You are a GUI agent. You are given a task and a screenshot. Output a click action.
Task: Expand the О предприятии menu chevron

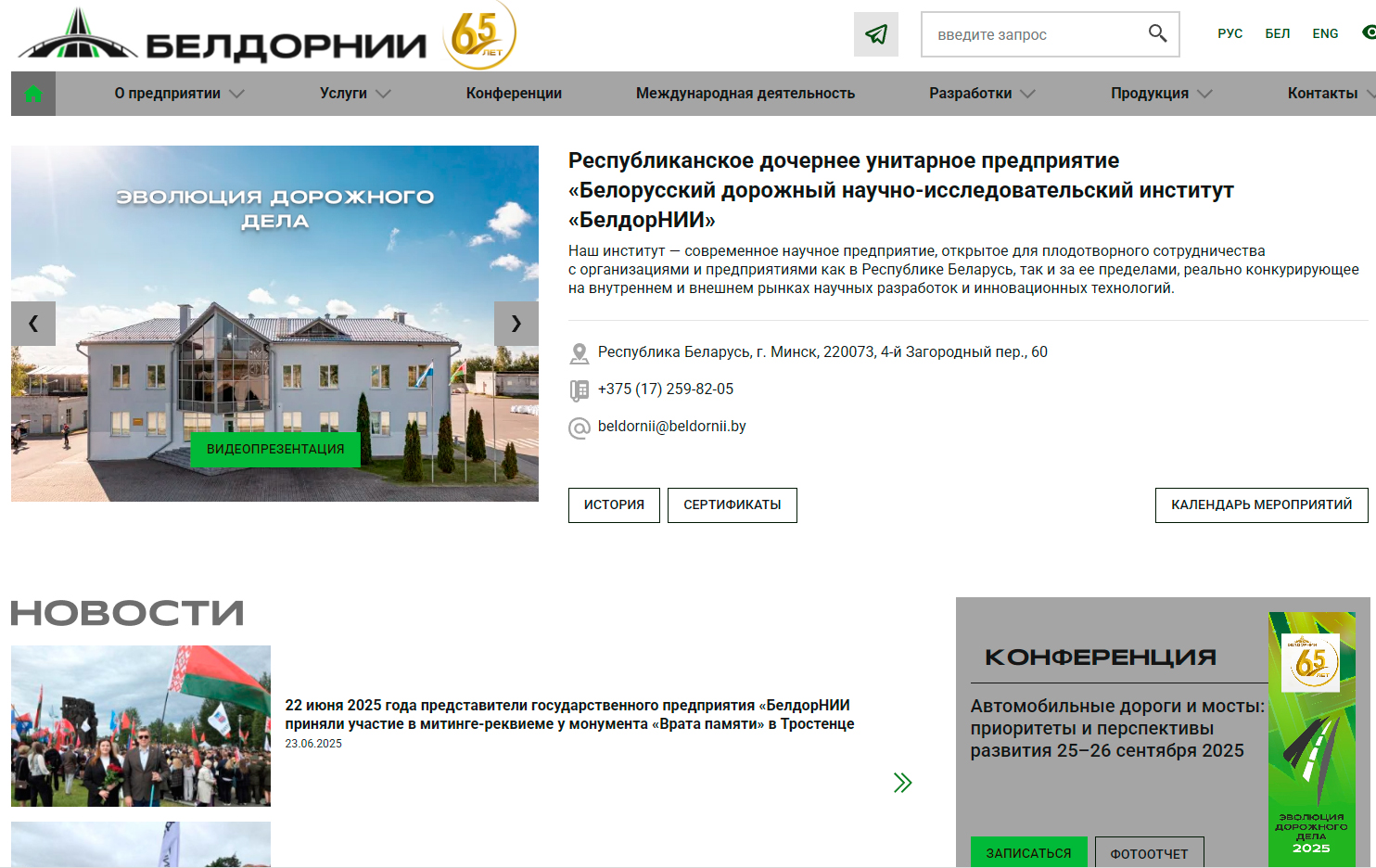pos(236,94)
